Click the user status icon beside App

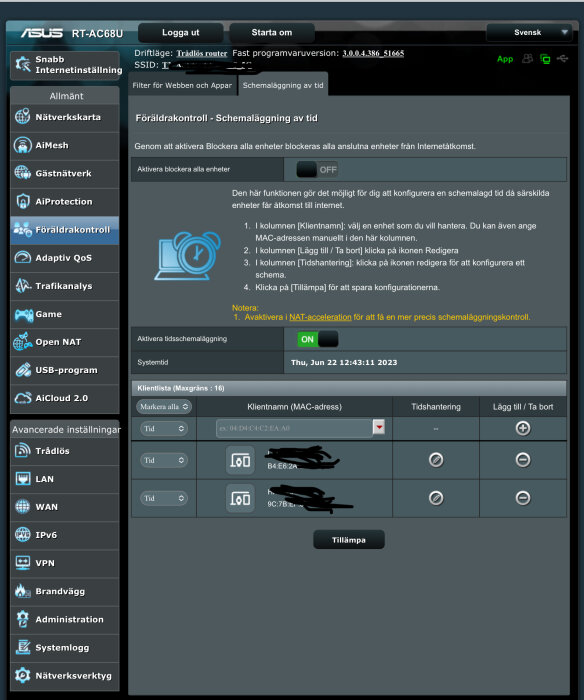(x=527, y=58)
